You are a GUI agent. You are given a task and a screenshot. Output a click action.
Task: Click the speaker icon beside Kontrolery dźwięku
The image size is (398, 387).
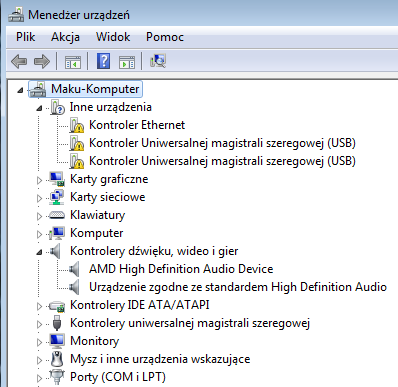coord(55,251)
